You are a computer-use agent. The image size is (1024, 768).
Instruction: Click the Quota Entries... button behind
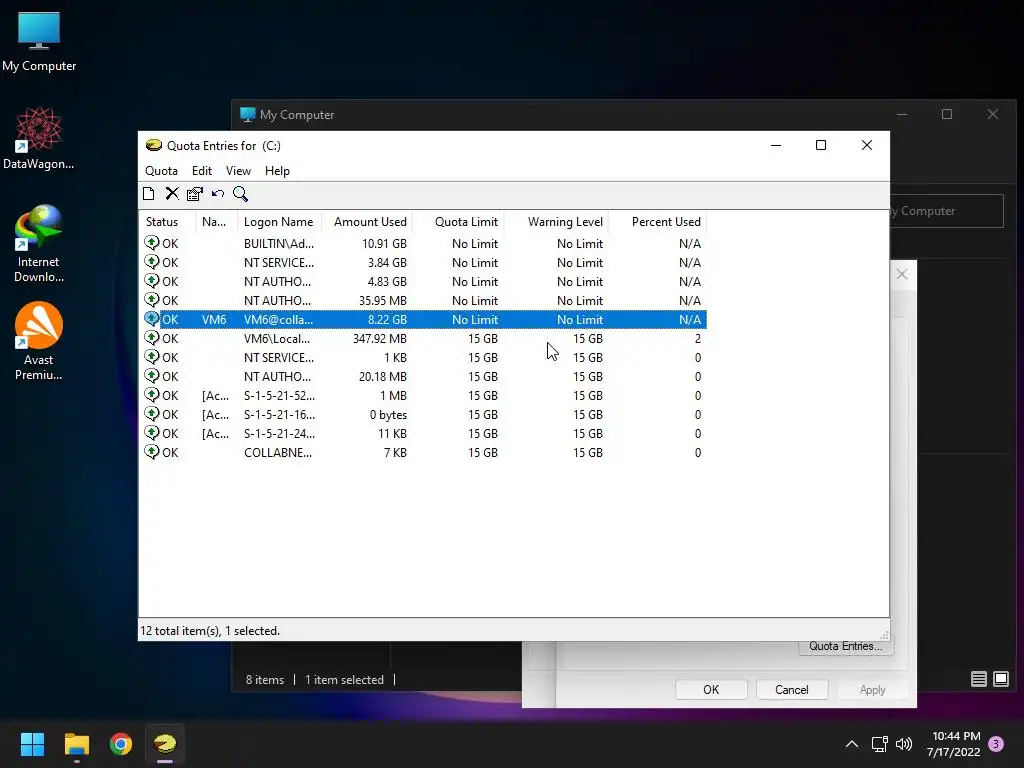(x=846, y=646)
